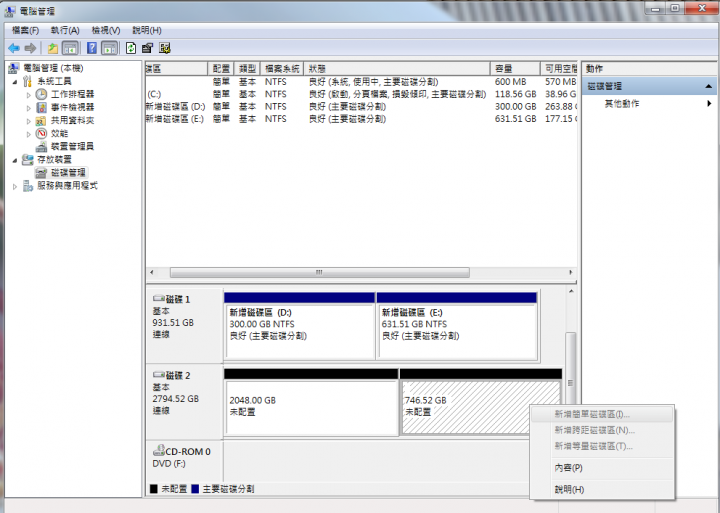The width and height of the screenshot is (720, 513).
Task: Click the horizontal scrollbar thumb in volume list
Action: (320, 272)
